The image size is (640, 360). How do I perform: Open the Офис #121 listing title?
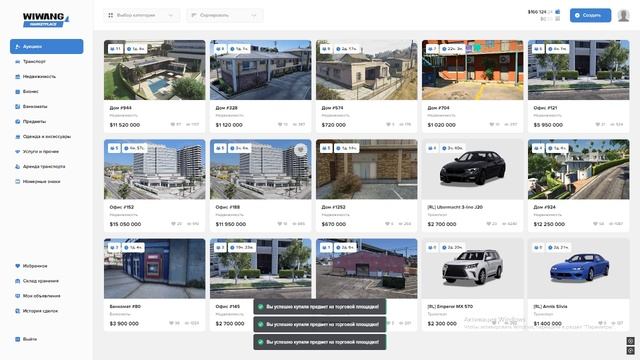(545, 108)
